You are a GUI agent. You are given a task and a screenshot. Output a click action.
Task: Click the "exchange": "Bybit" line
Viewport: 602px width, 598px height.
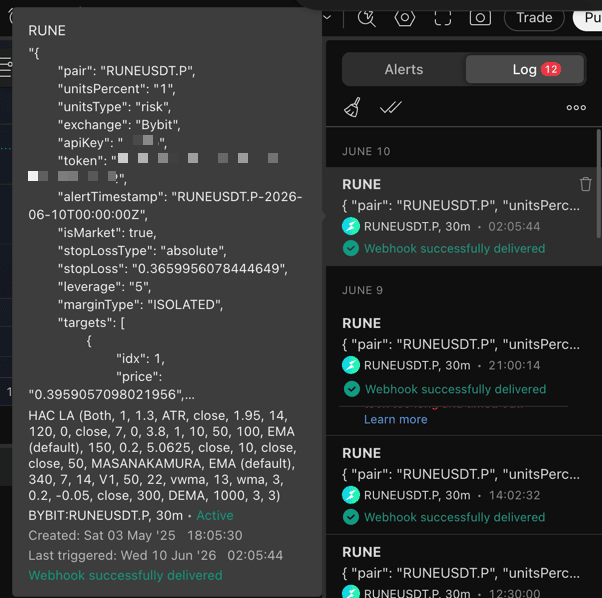[119, 125]
